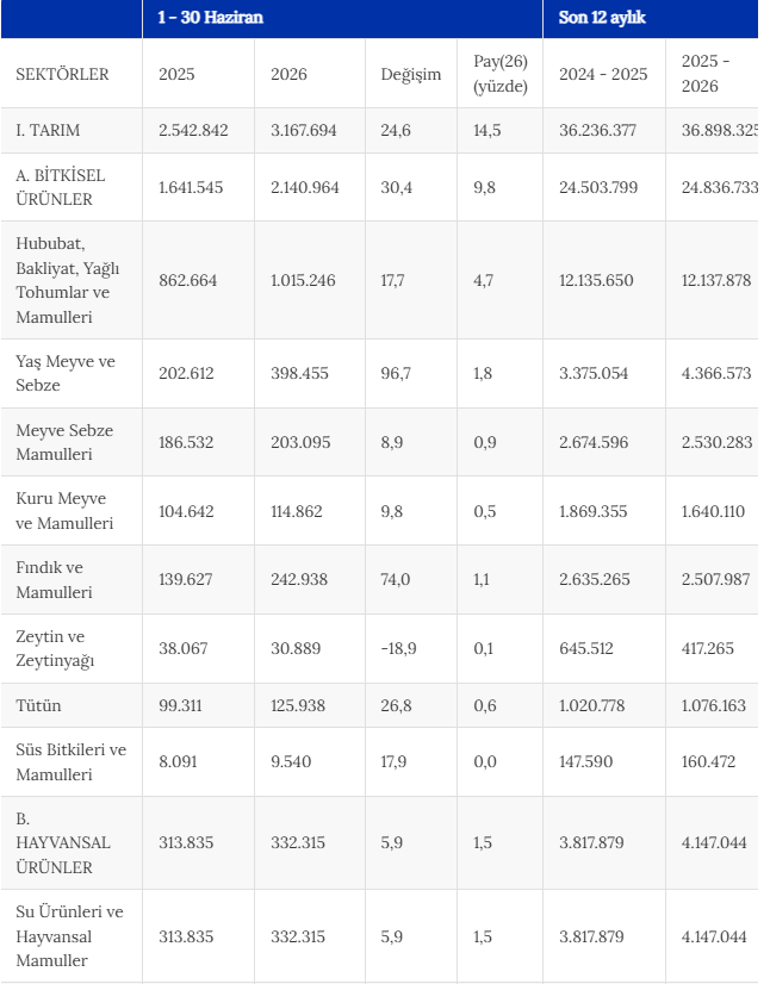Select the 'I. TARIM' row label
The height and width of the screenshot is (984, 770).
pyautogui.click(x=48, y=130)
